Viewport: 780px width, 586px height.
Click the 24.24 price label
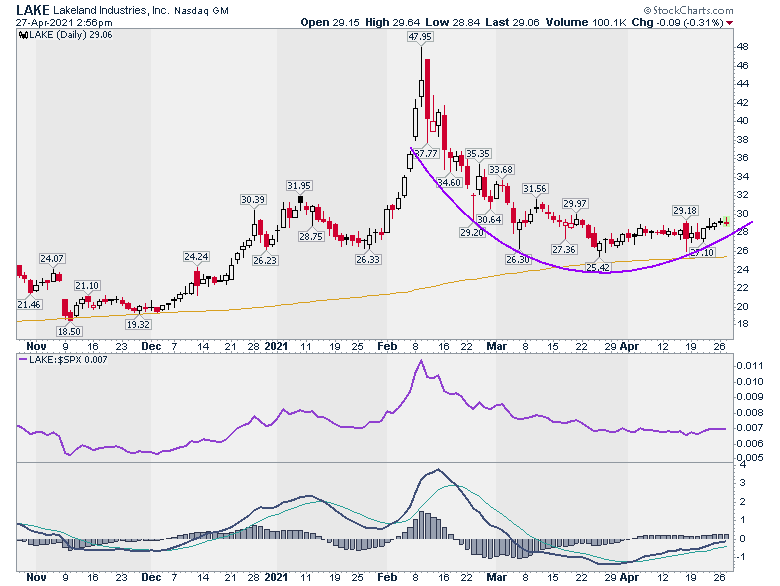point(196,257)
